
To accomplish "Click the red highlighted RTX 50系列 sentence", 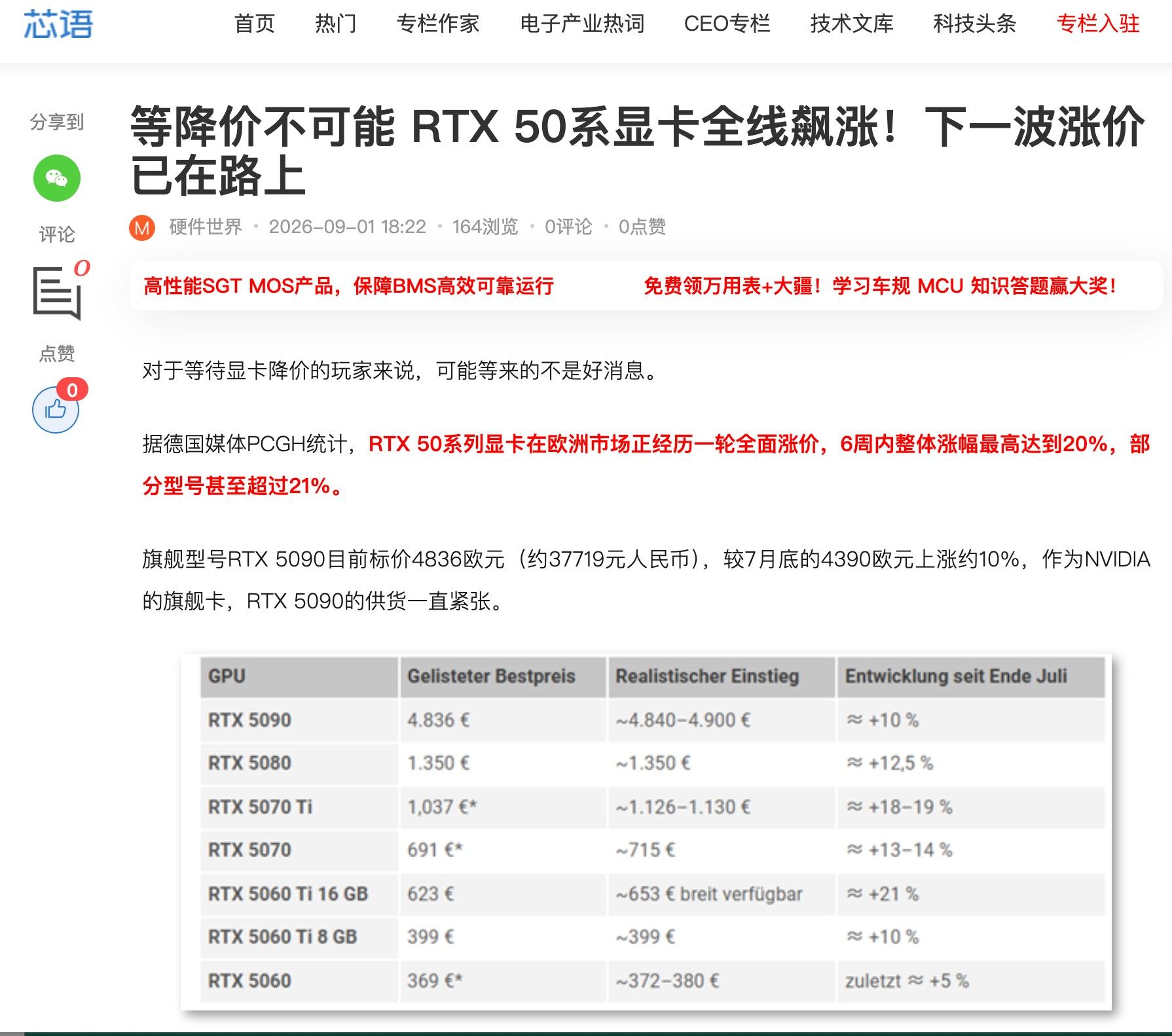I will [646, 465].
